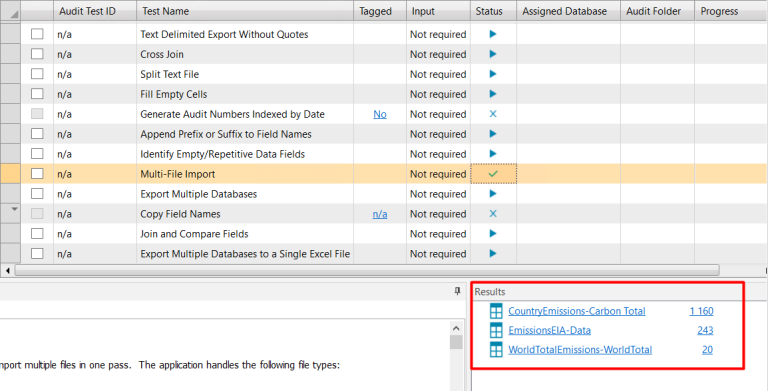Click the 'No' tagged link for Generate Audit Numbers
Viewport: 768px width, 391px height.
tap(380, 114)
